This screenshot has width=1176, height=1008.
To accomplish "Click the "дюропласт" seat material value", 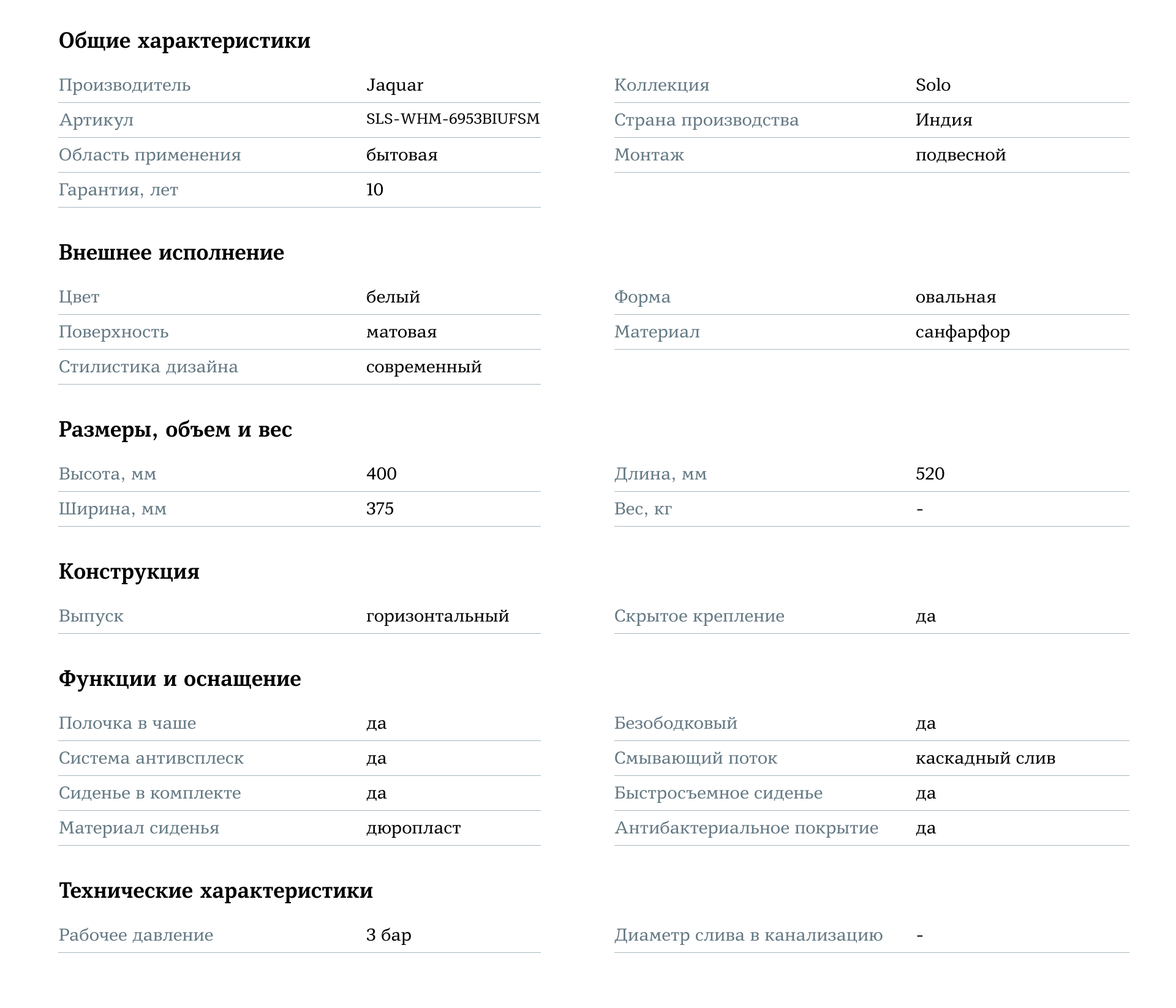I will click(413, 828).
